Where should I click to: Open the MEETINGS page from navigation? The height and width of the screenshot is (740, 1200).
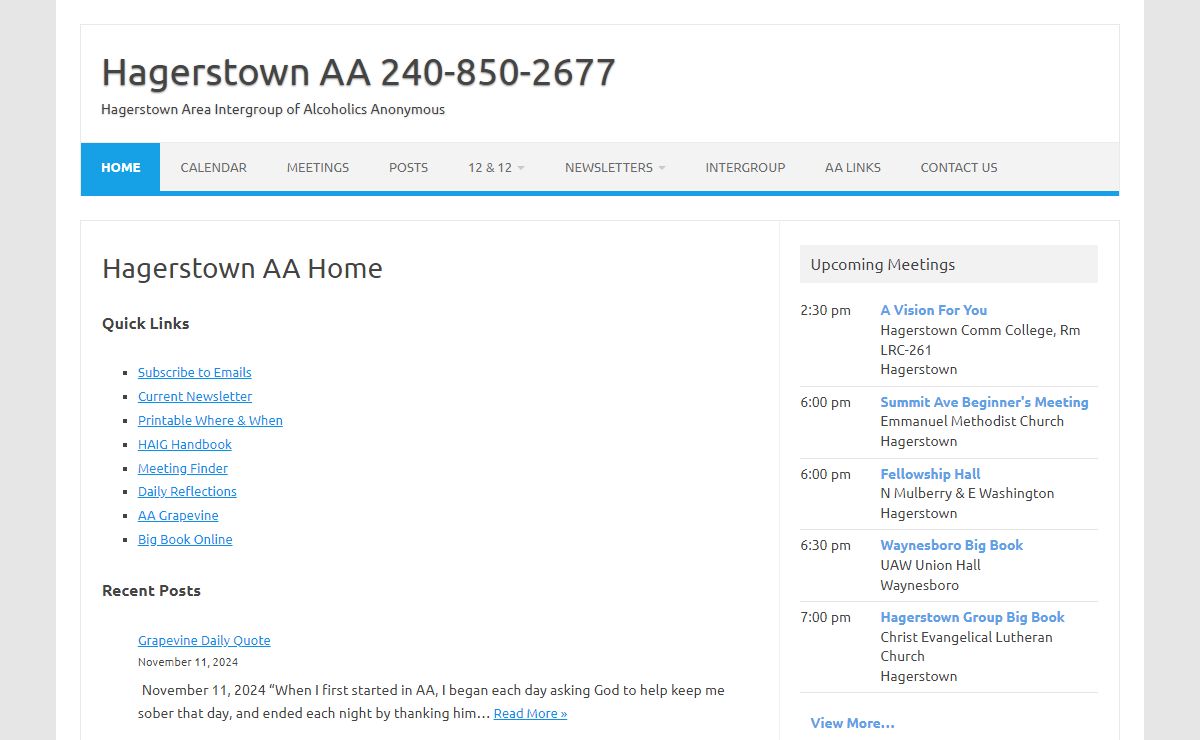pyautogui.click(x=318, y=167)
